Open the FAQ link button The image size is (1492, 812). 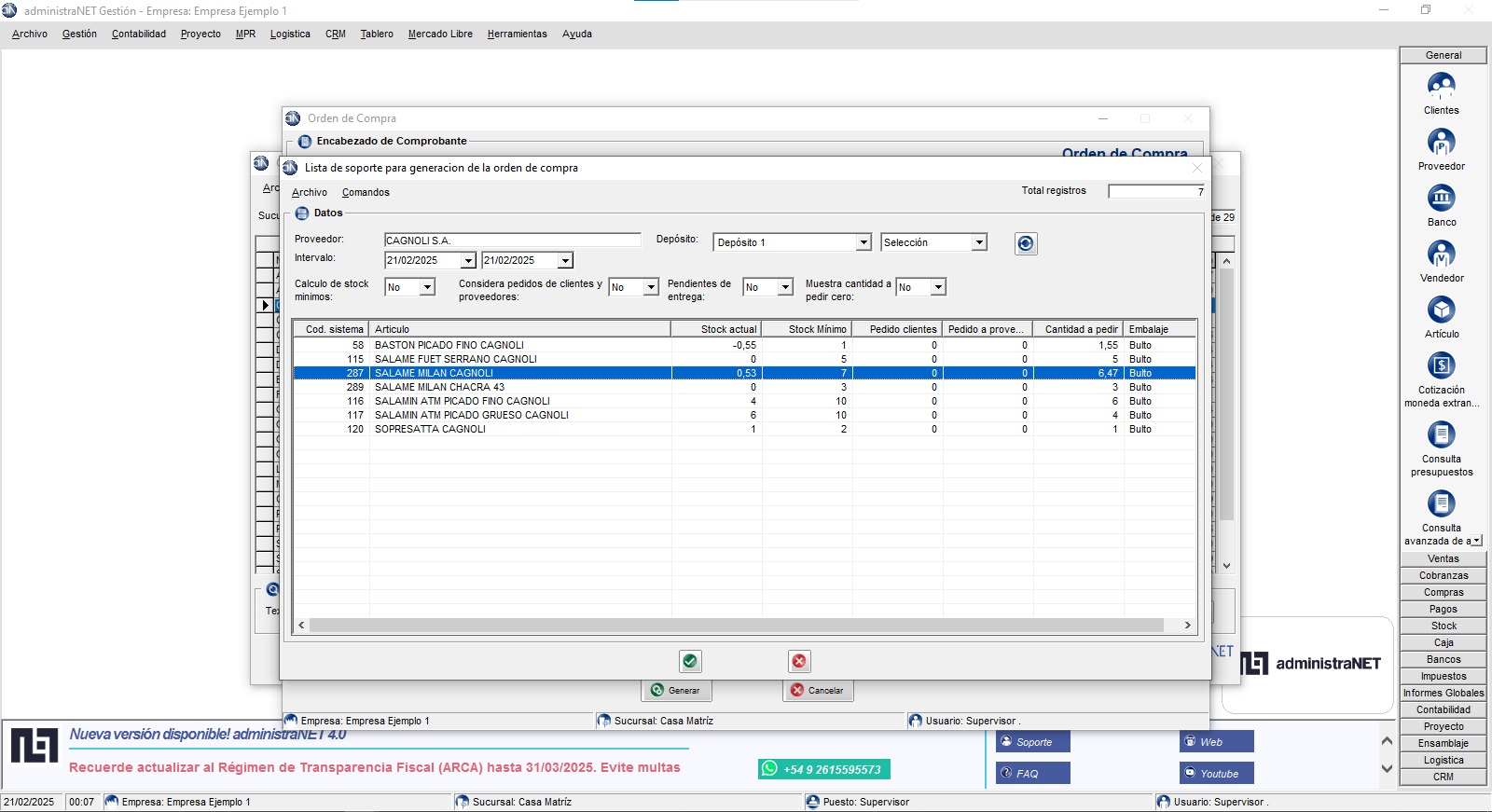pos(1033,774)
